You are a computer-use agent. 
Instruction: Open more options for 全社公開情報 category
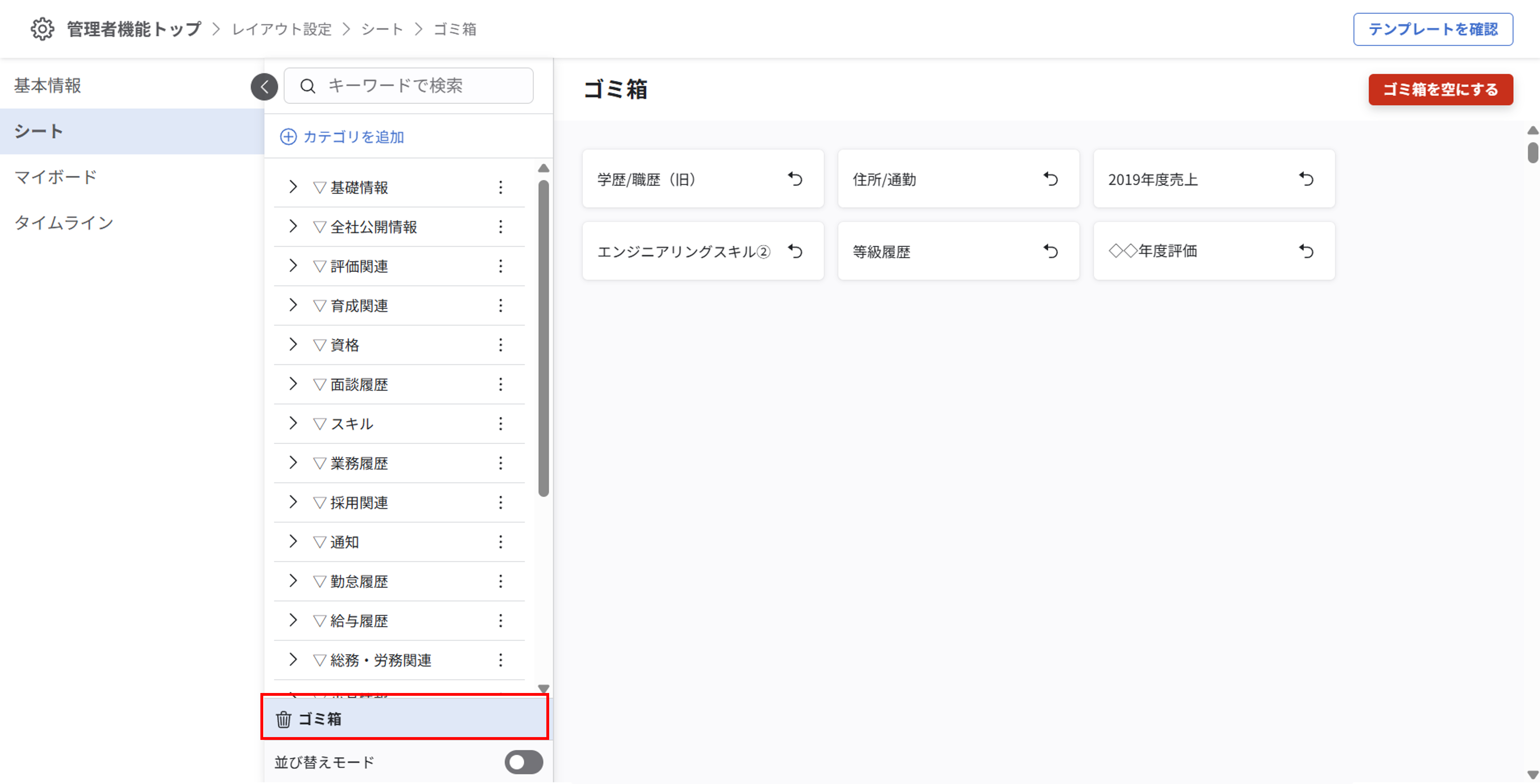[500, 227]
